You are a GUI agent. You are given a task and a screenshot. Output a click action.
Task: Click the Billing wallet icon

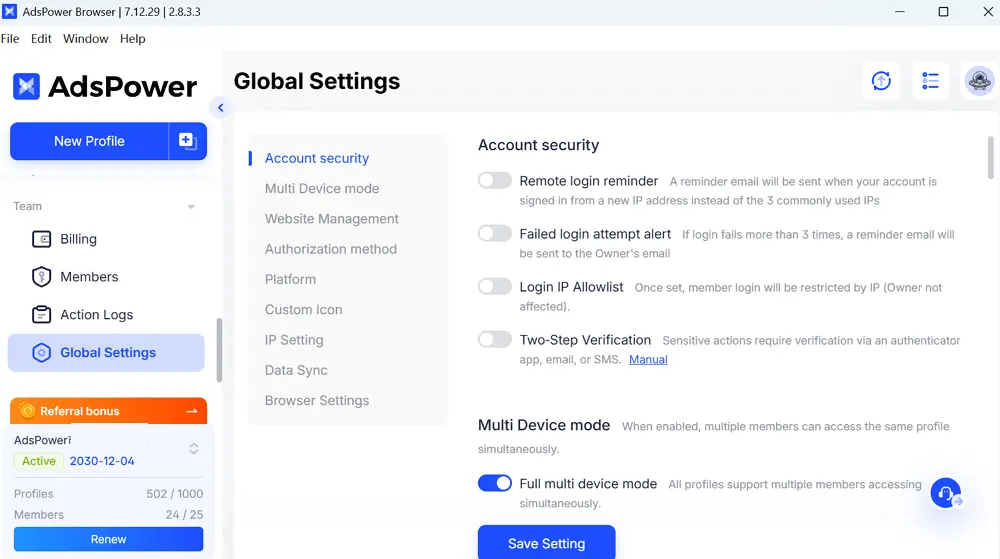coord(41,239)
